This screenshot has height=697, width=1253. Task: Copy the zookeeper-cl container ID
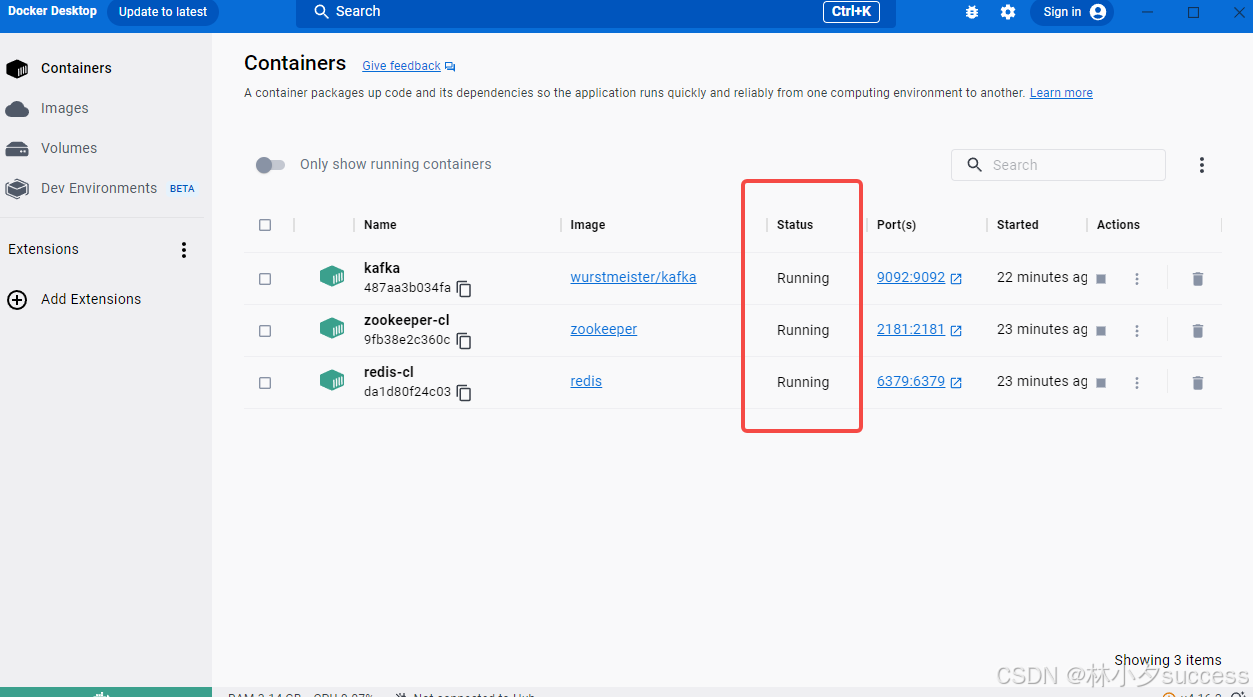[x=463, y=340]
